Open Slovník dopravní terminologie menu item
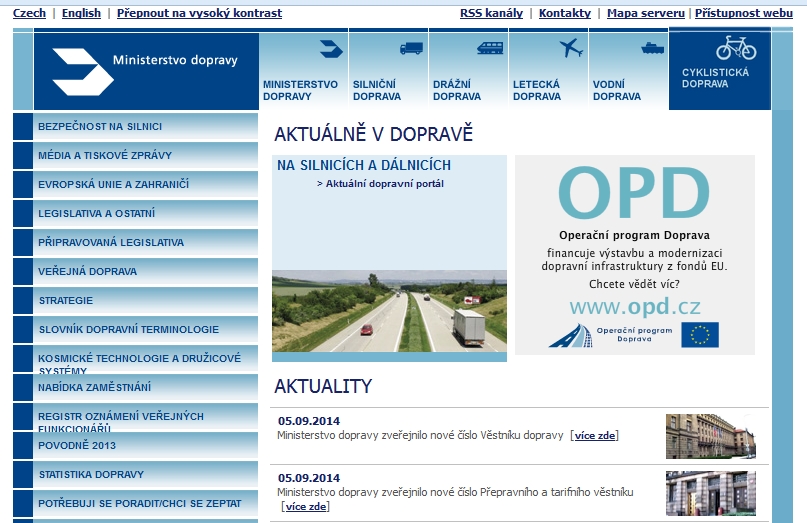 (x=136, y=329)
